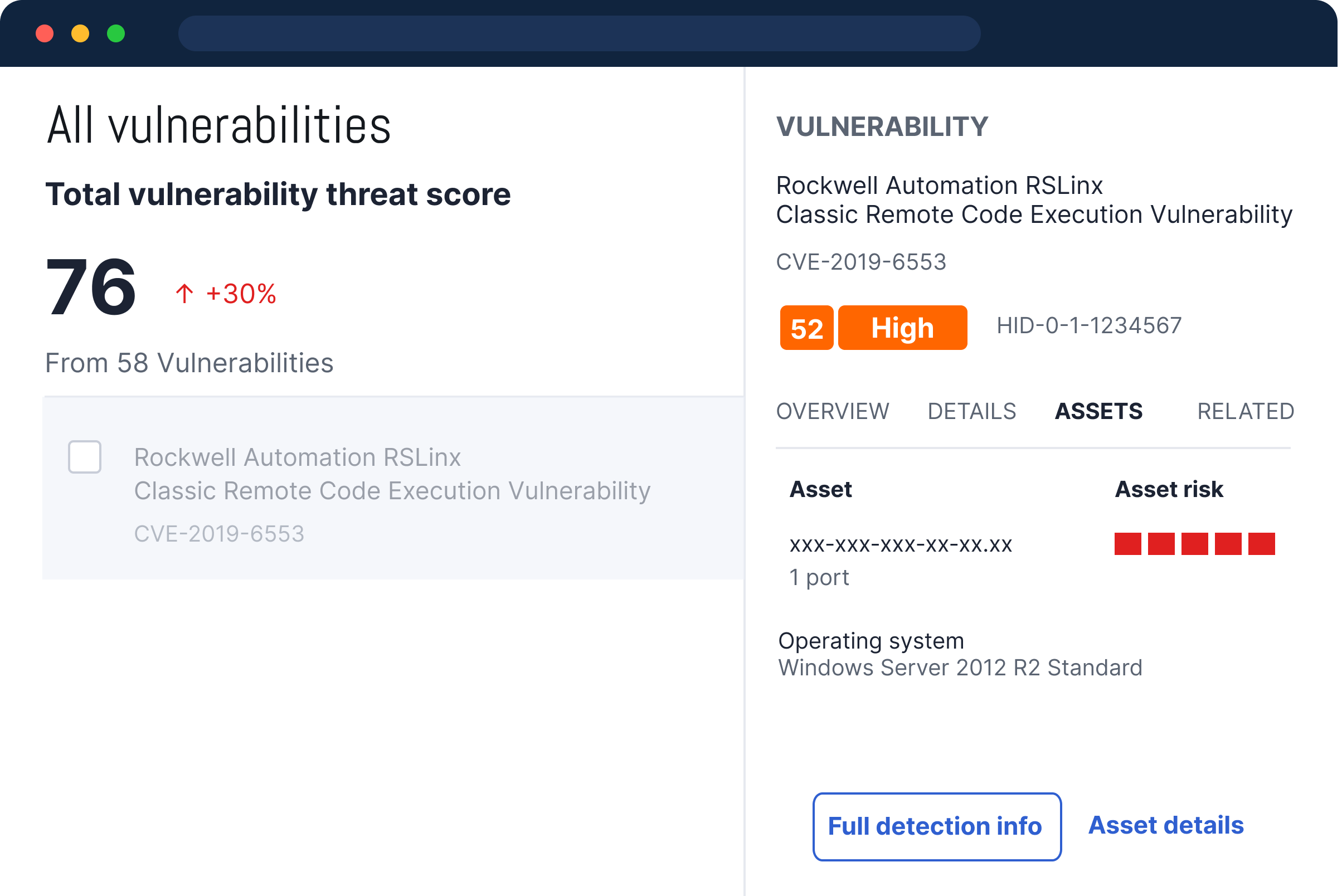Click the 'Asset' column header
This screenshot has height=896, width=1342.
(x=820, y=489)
